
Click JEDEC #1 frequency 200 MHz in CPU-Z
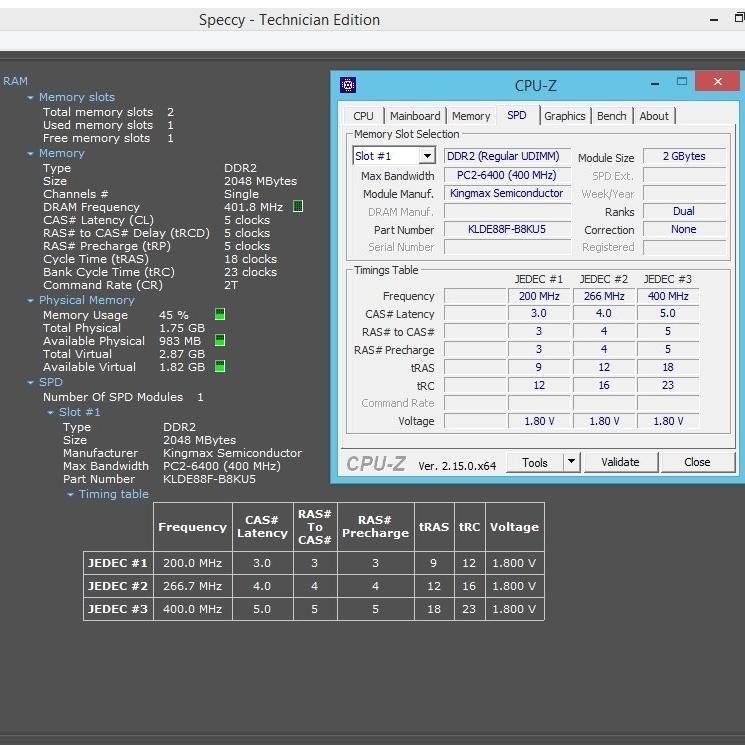point(539,296)
